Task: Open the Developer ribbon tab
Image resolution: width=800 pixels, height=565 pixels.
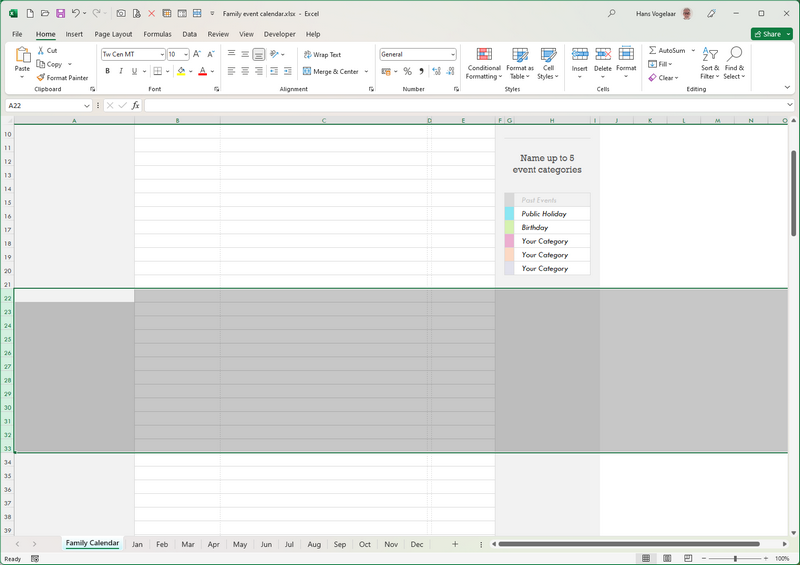Action: coord(280,34)
